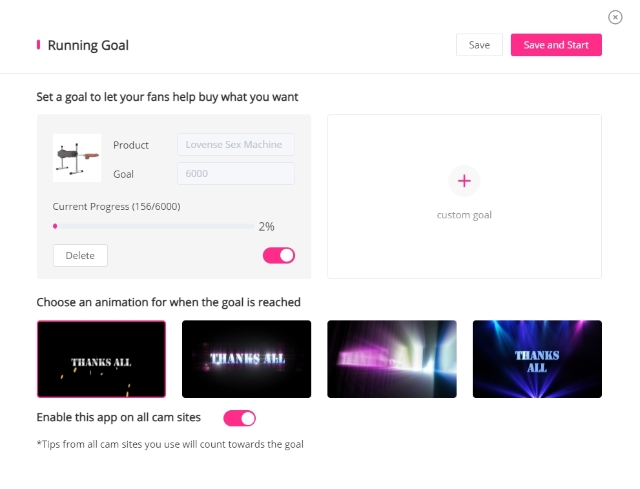Click the Save button

pyautogui.click(x=479, y=44)
